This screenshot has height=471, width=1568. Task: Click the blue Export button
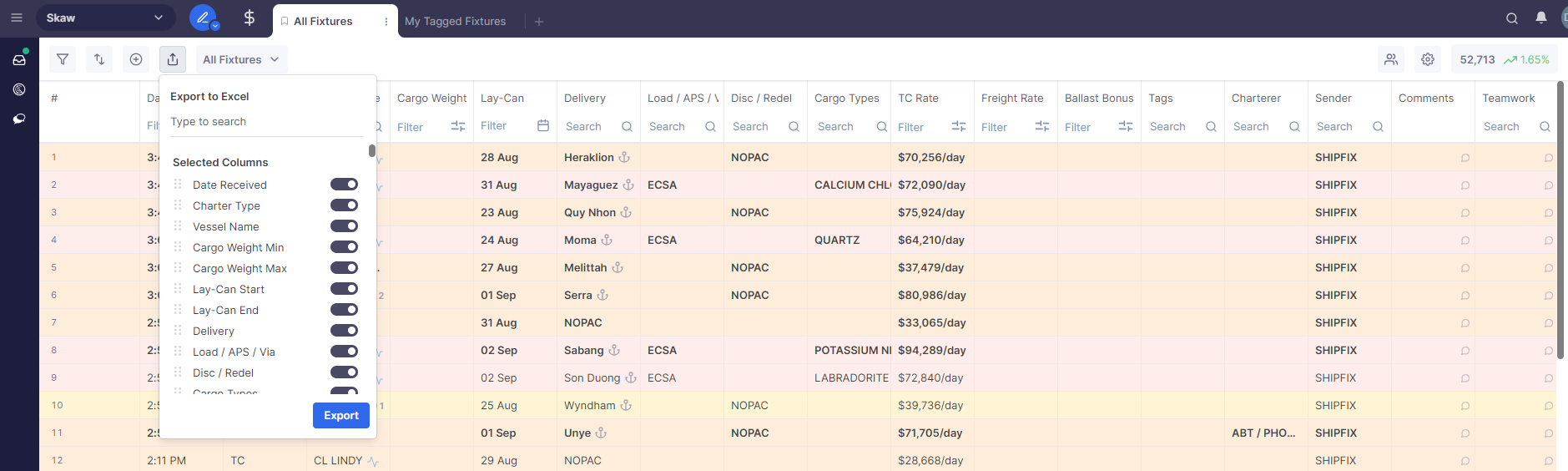(340, 415)
